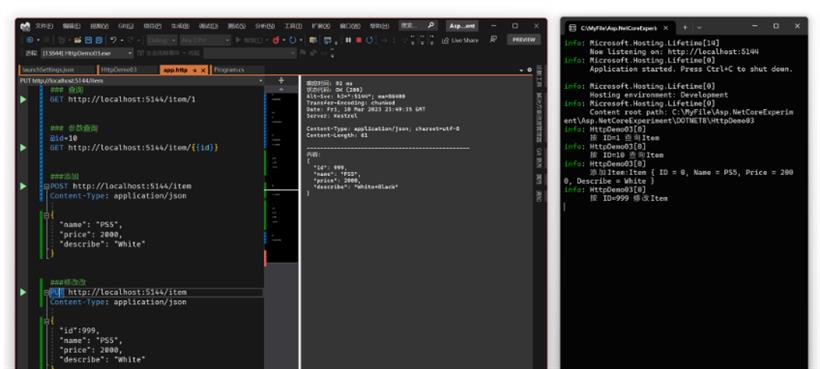Click the Hot Reload flame icon
This screenshot has width=820, height=369.
(x=275, y=40)
